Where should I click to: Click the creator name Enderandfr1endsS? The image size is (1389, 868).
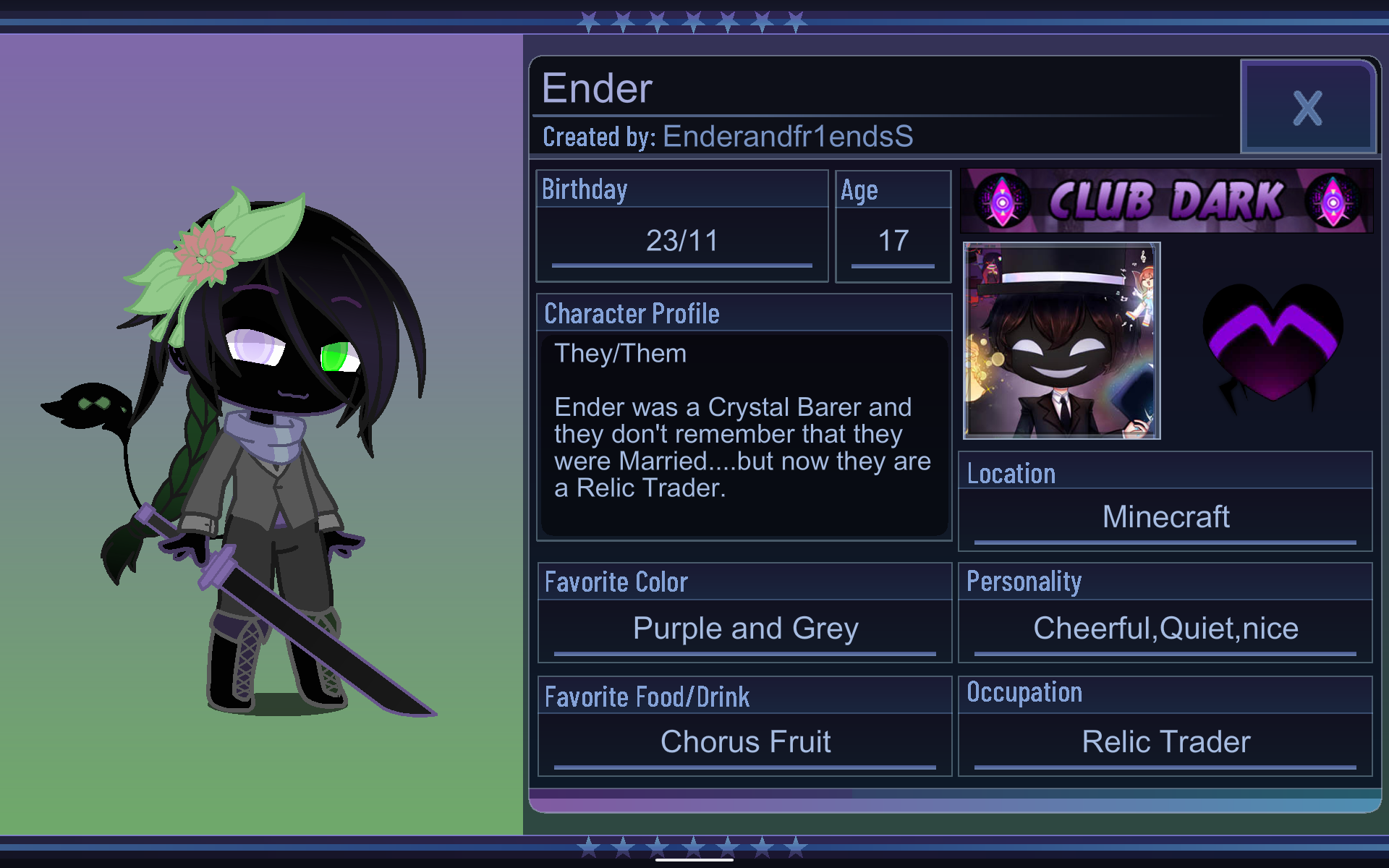pos(788,137)
